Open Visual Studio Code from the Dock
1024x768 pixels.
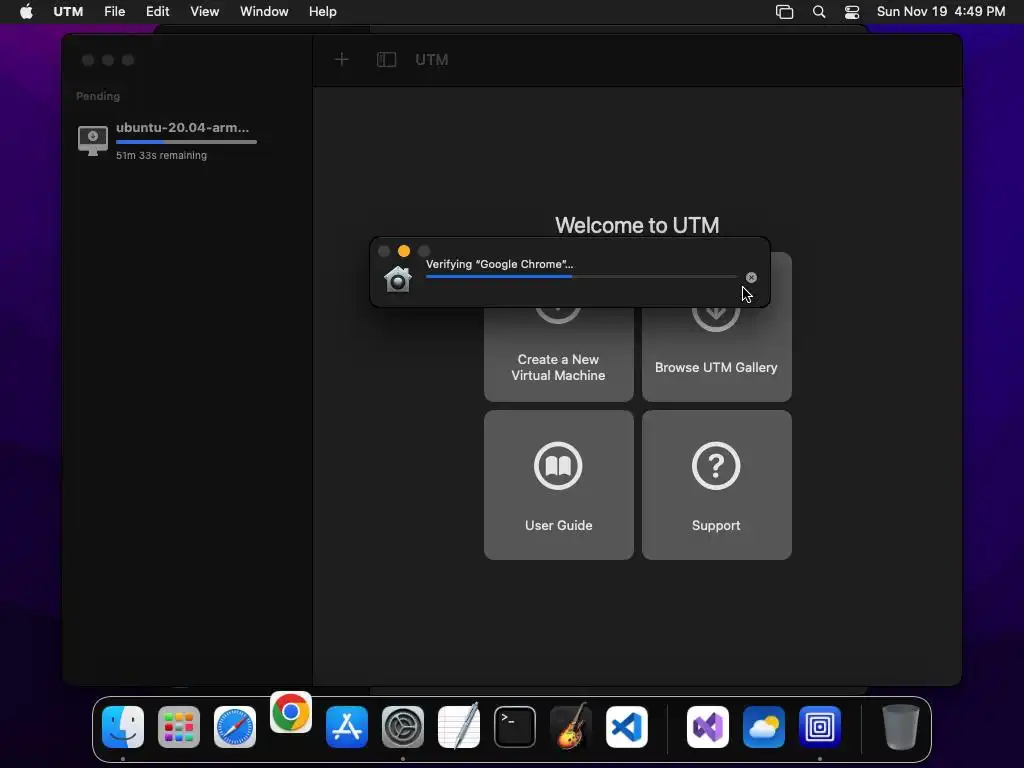coord(627,727)
